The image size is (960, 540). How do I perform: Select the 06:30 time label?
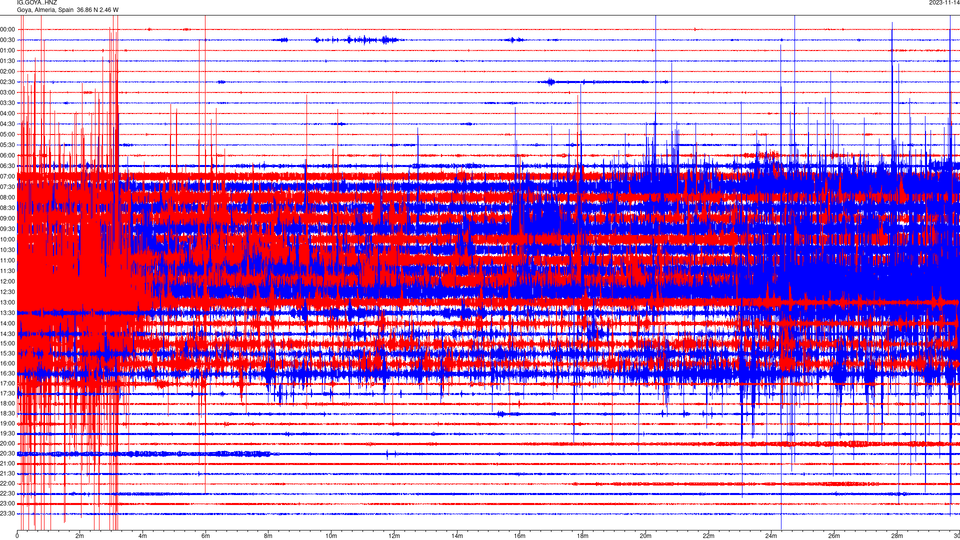(x=7, y=166)
